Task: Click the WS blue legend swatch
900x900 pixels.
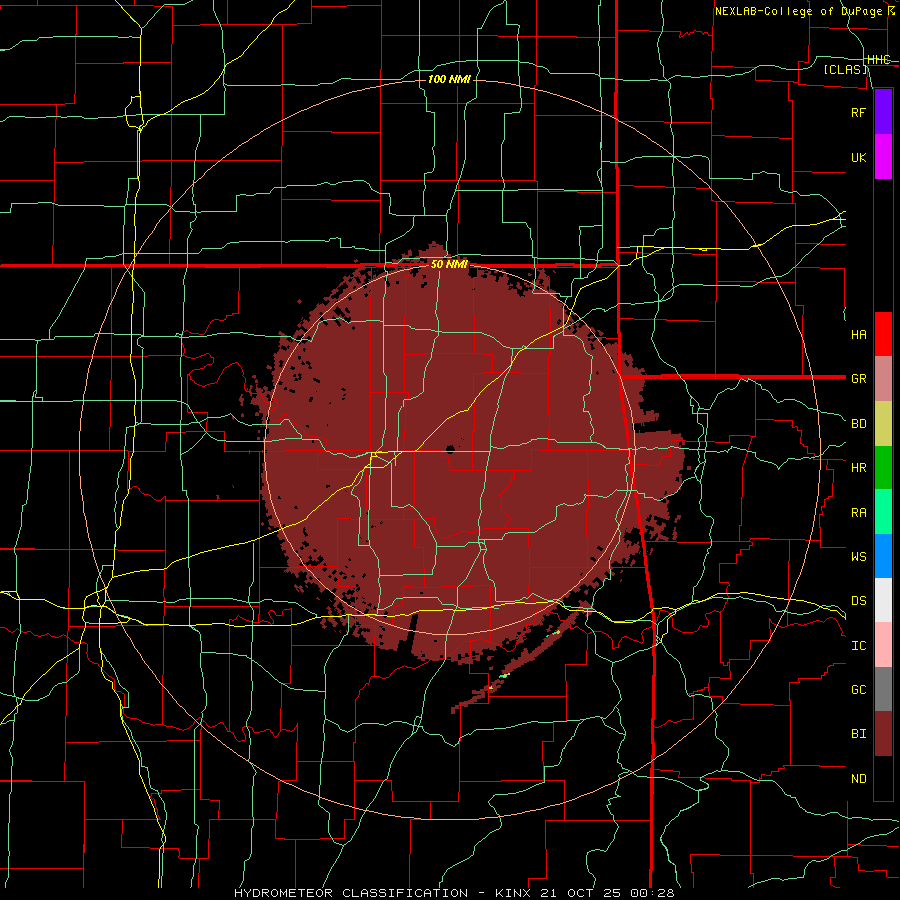Action: tap(883, 556)
